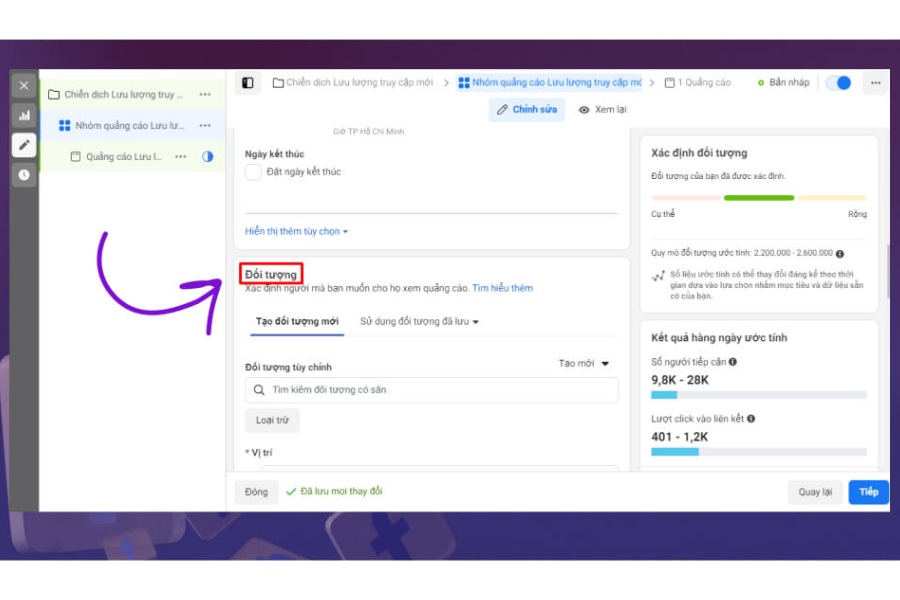Go to 'Chiến dịch Lưu lượng truy cập mới' breadcrumb
900x600 pixels.
point(353,83)
